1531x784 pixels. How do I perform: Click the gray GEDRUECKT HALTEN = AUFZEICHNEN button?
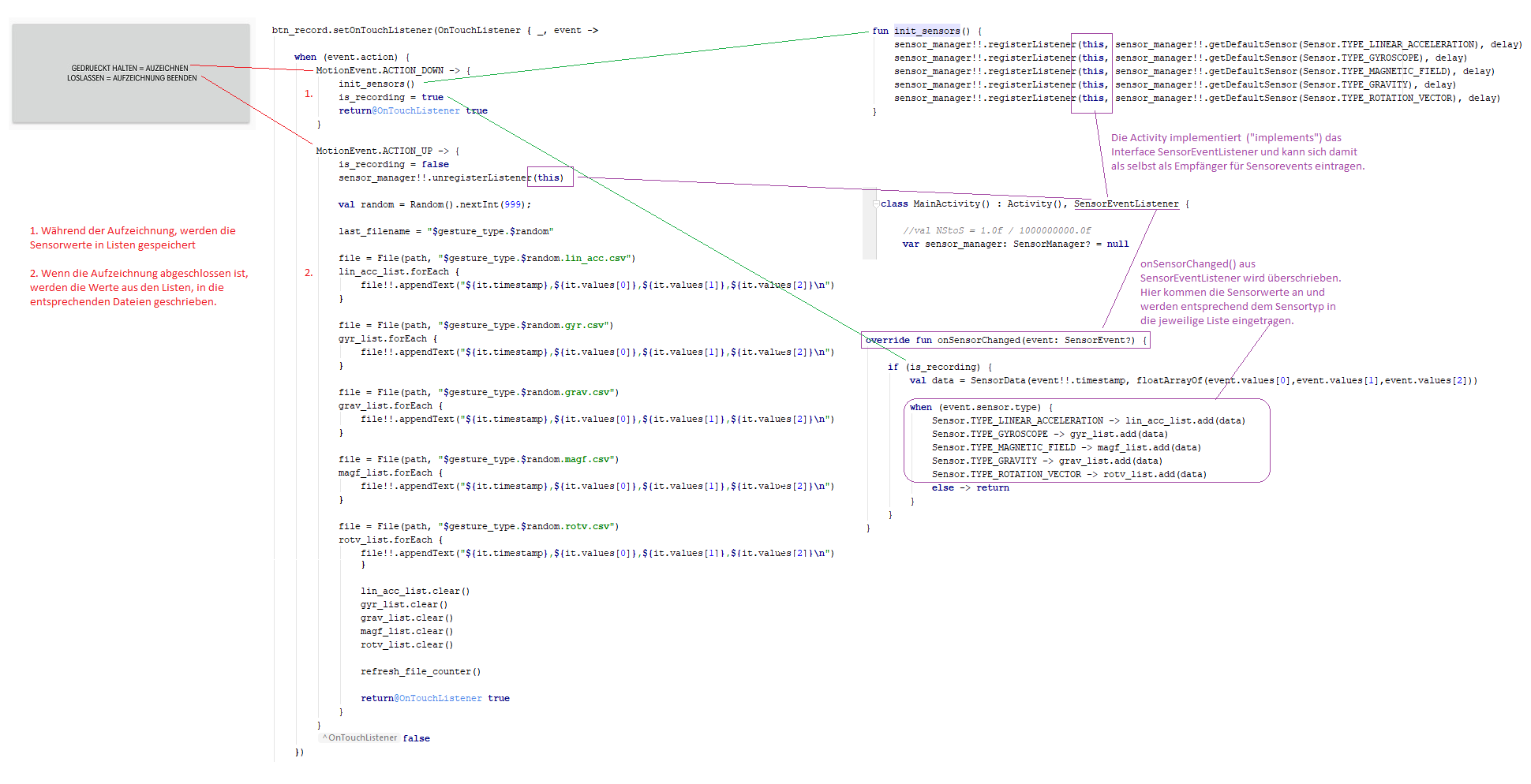[131, 73]
